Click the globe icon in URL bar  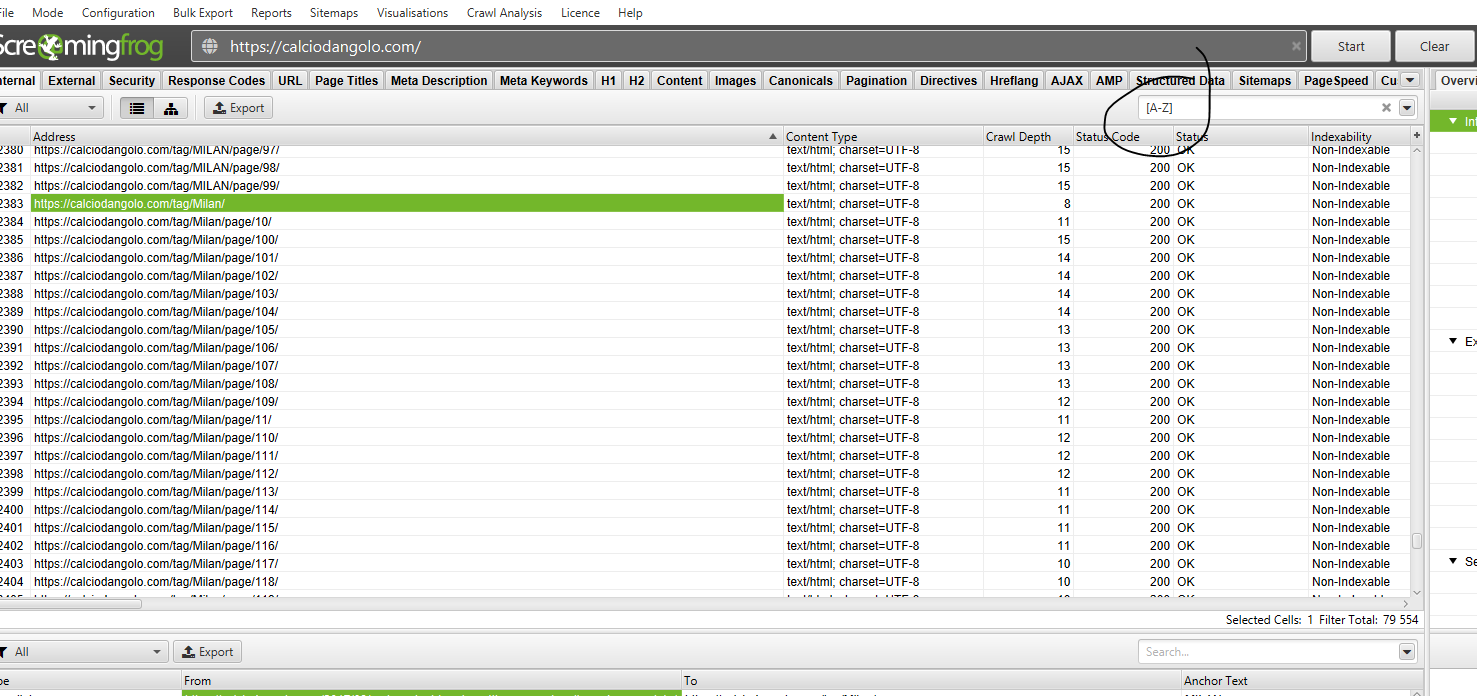209,46
